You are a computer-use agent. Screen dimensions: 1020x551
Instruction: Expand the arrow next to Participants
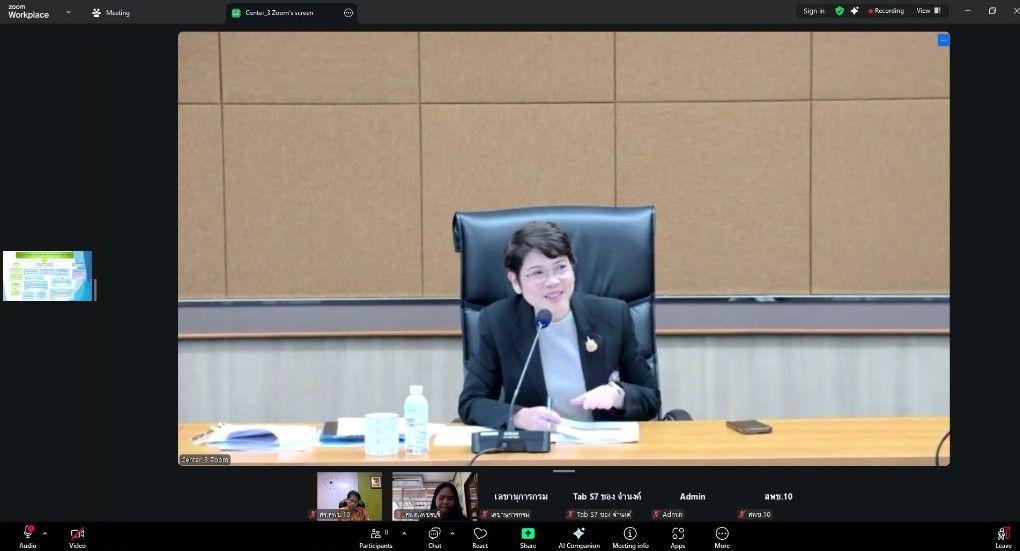click(404, 533)
